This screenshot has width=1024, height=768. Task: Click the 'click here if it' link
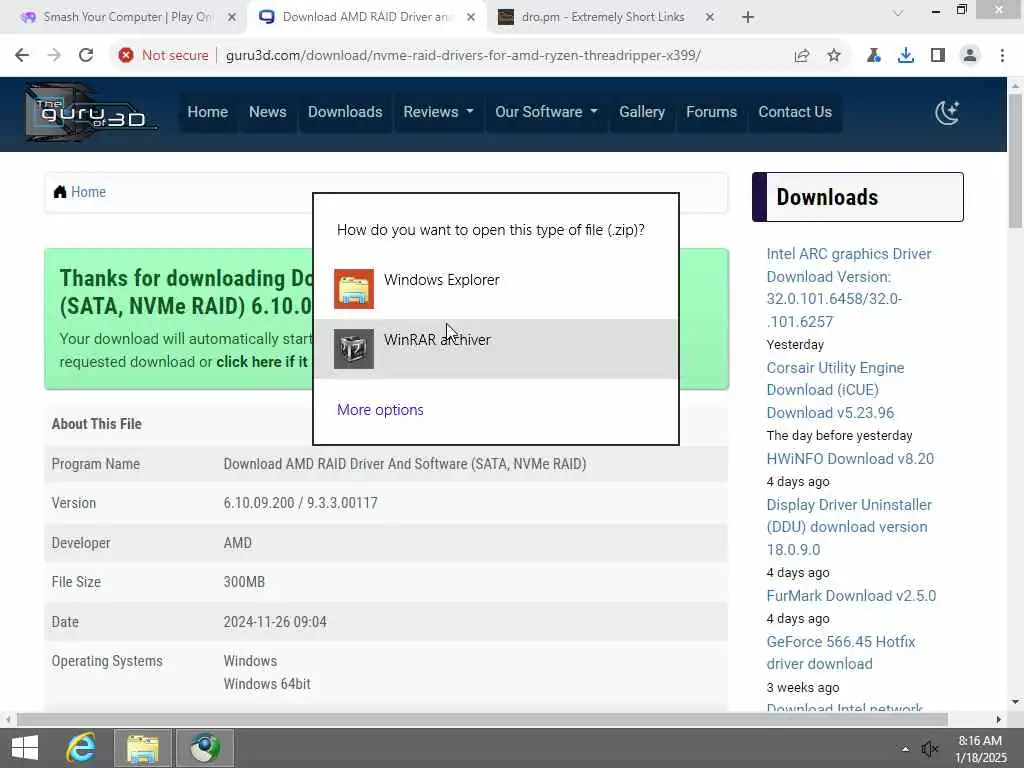262,362
